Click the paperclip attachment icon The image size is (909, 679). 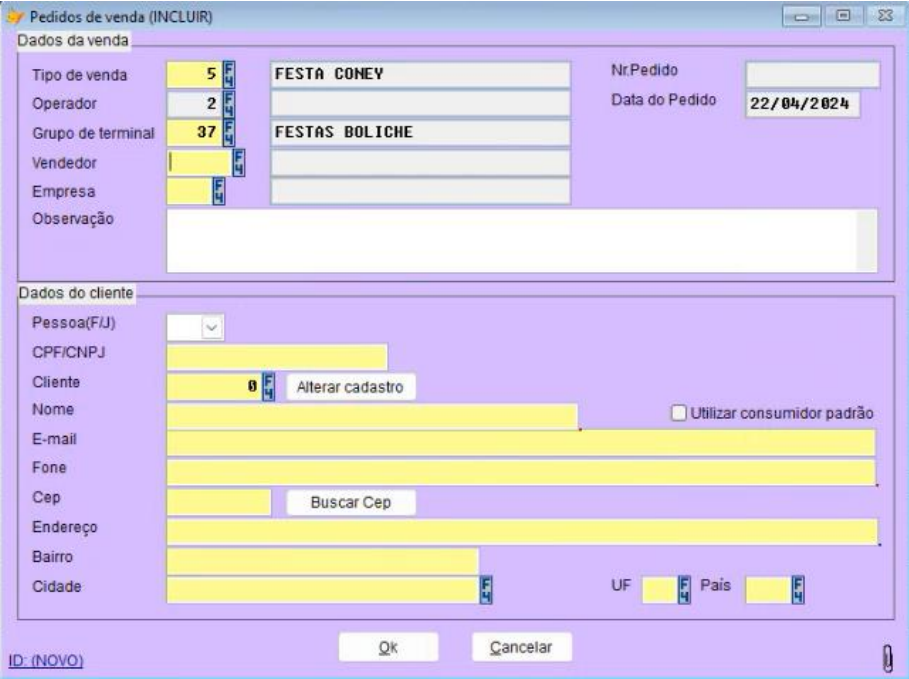coord(886,655)
